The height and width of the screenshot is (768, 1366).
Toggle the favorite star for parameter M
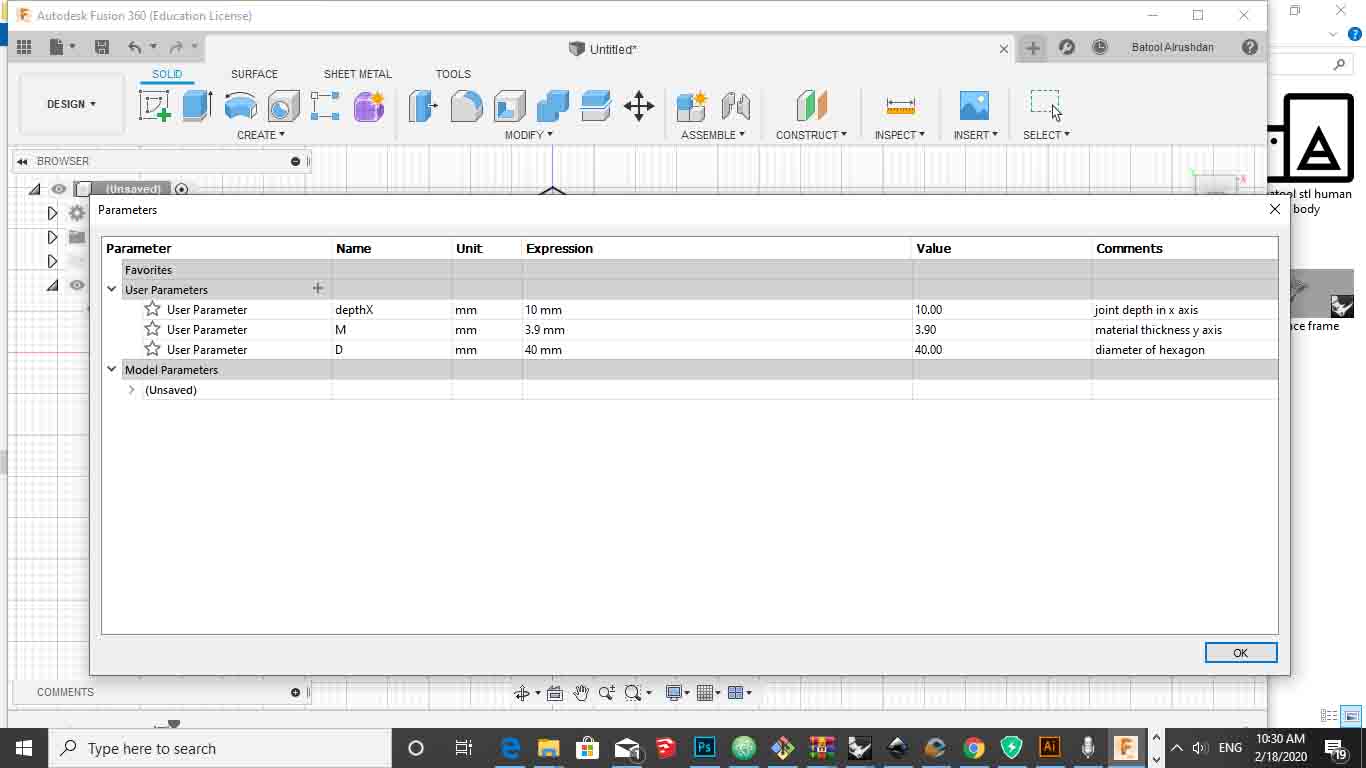[152, 329]
